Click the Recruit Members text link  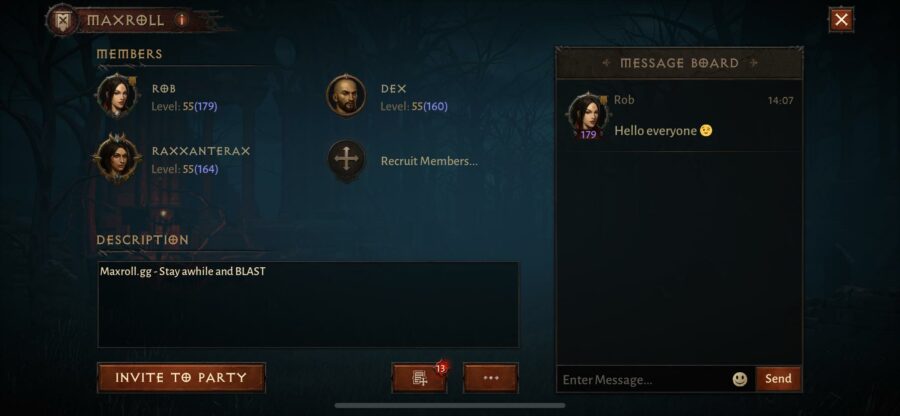(429, 161)
